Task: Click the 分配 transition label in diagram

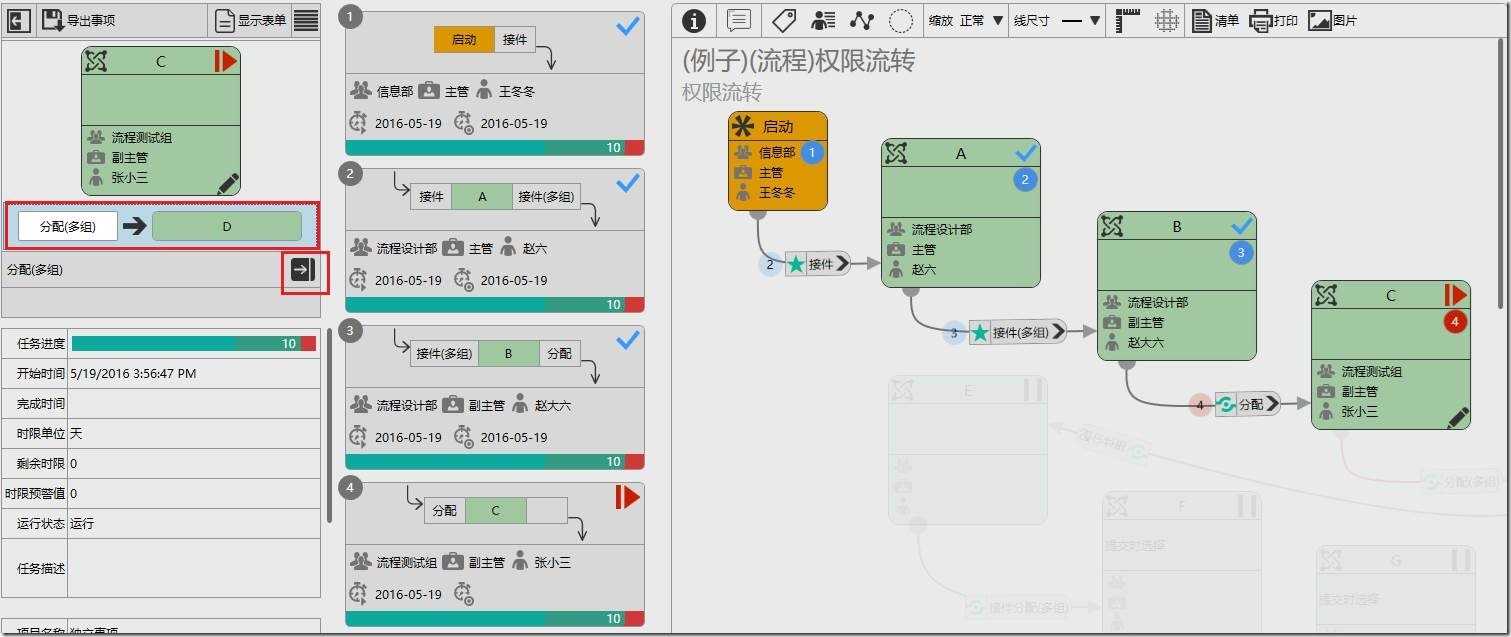Action: [1248, 404]
